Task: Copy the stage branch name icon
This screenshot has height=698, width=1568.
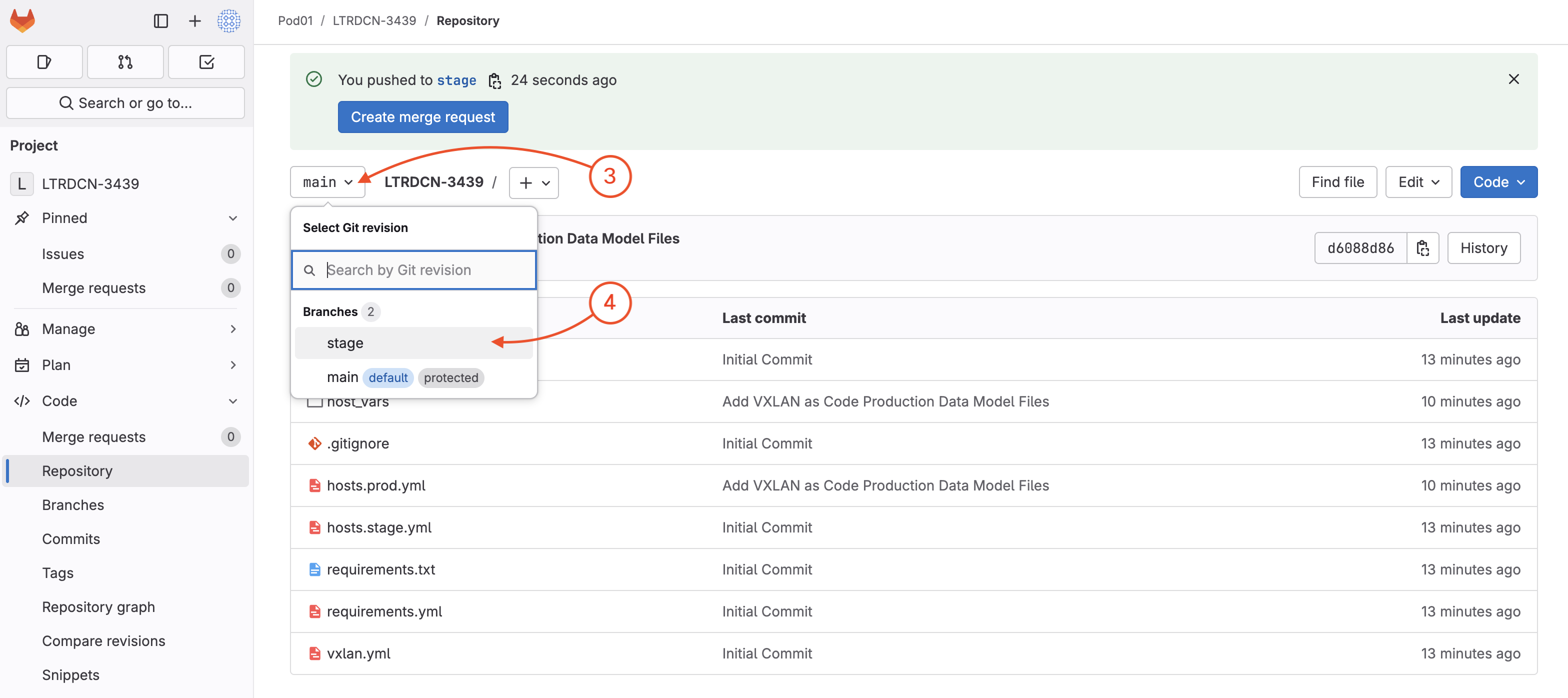Action: click(x=494, y=80)
